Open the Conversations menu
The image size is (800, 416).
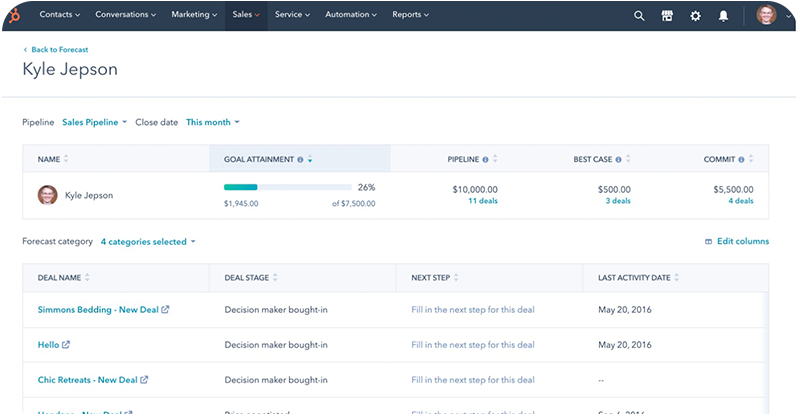(x=126, y=15)
